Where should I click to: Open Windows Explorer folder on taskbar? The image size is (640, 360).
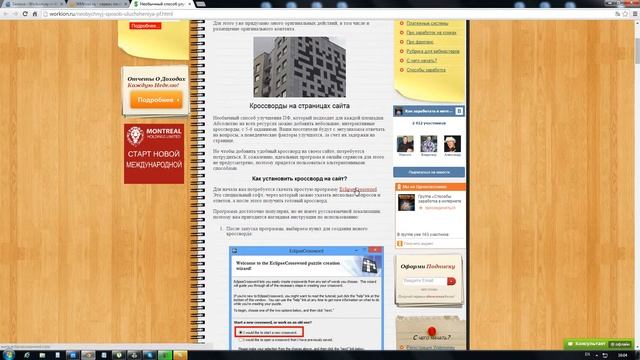[x=42, y=355]
